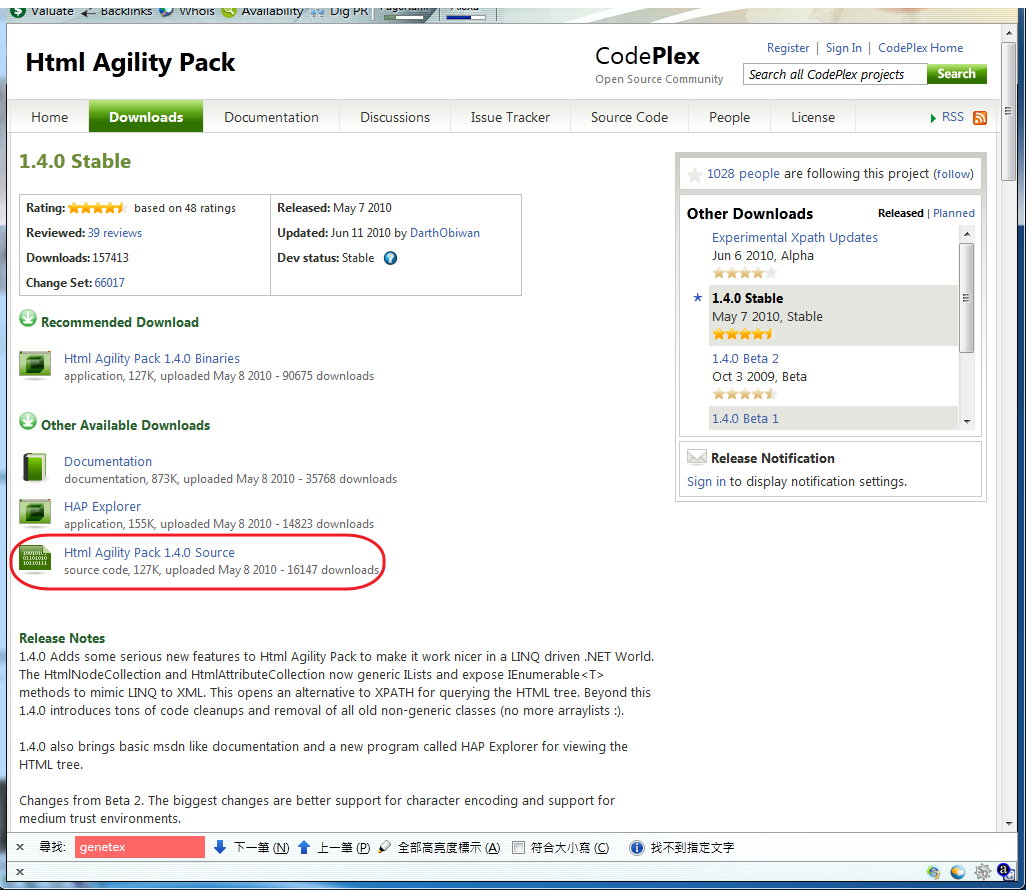Image resolution: width=1026 pixels, height=890 pixels.
Task: Click the follow project link
Action: pyautogui.click(x=953, y=174)
